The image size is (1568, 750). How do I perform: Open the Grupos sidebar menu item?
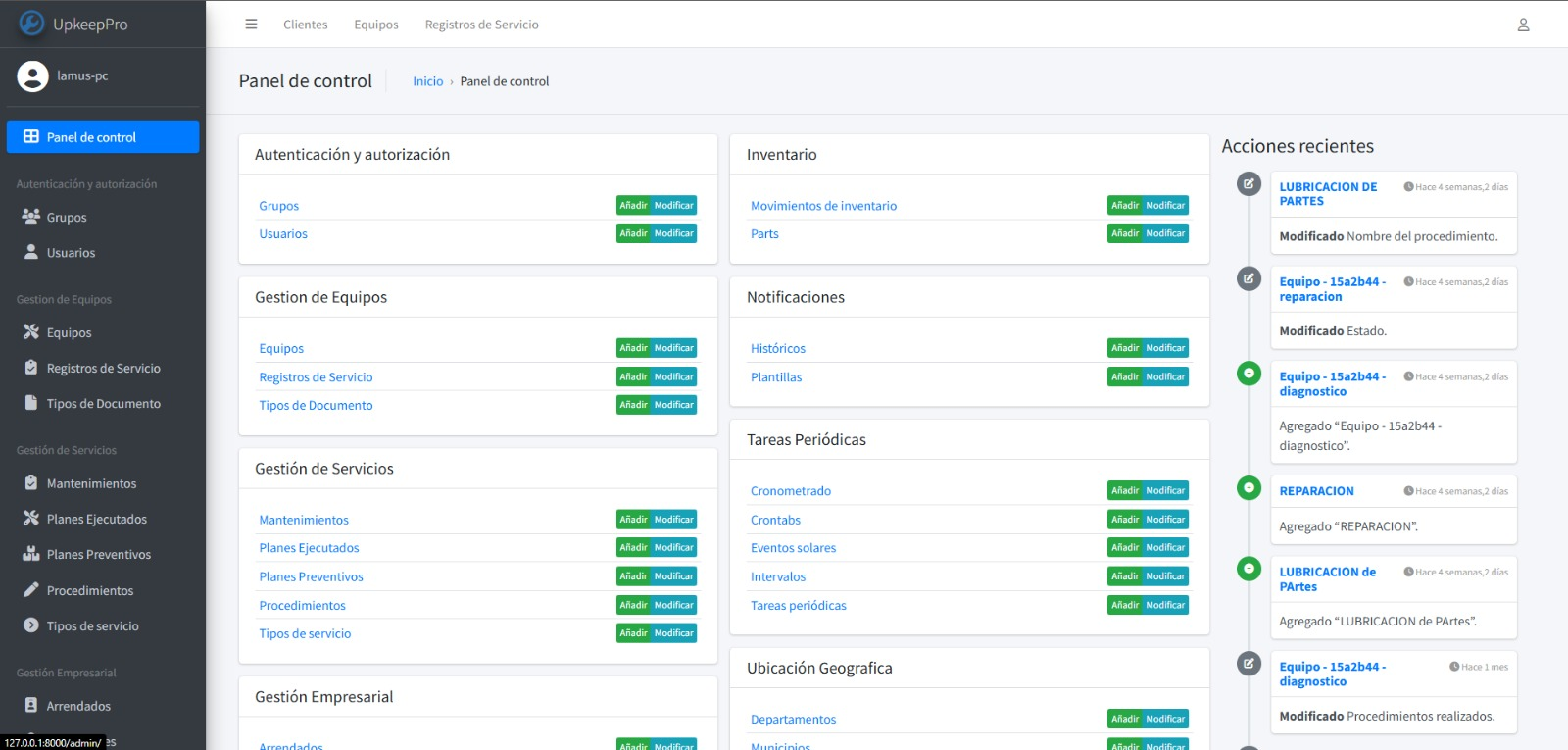[x=103, y=217]
